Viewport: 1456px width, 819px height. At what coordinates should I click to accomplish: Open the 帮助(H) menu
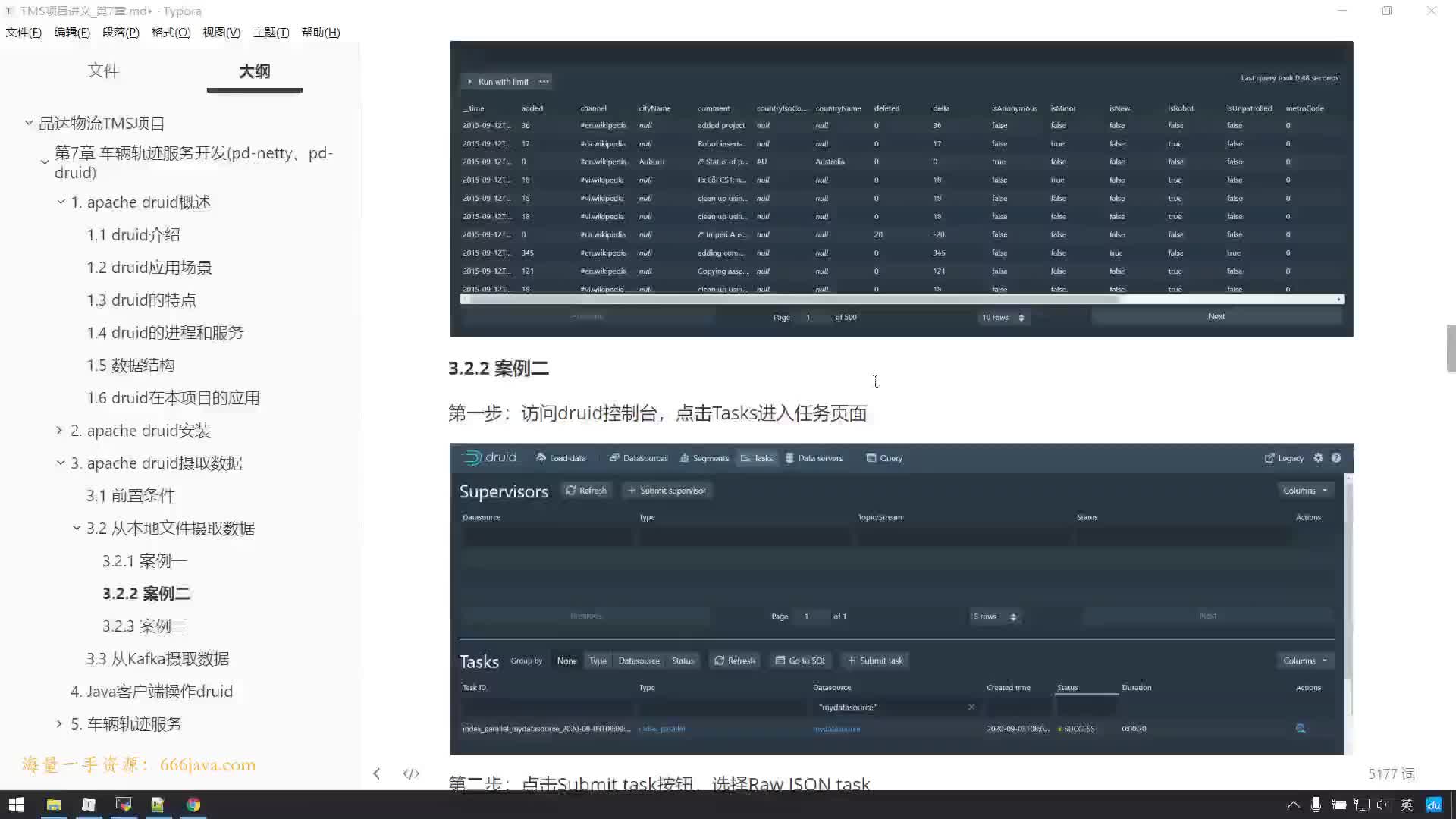tap(321, 33)
